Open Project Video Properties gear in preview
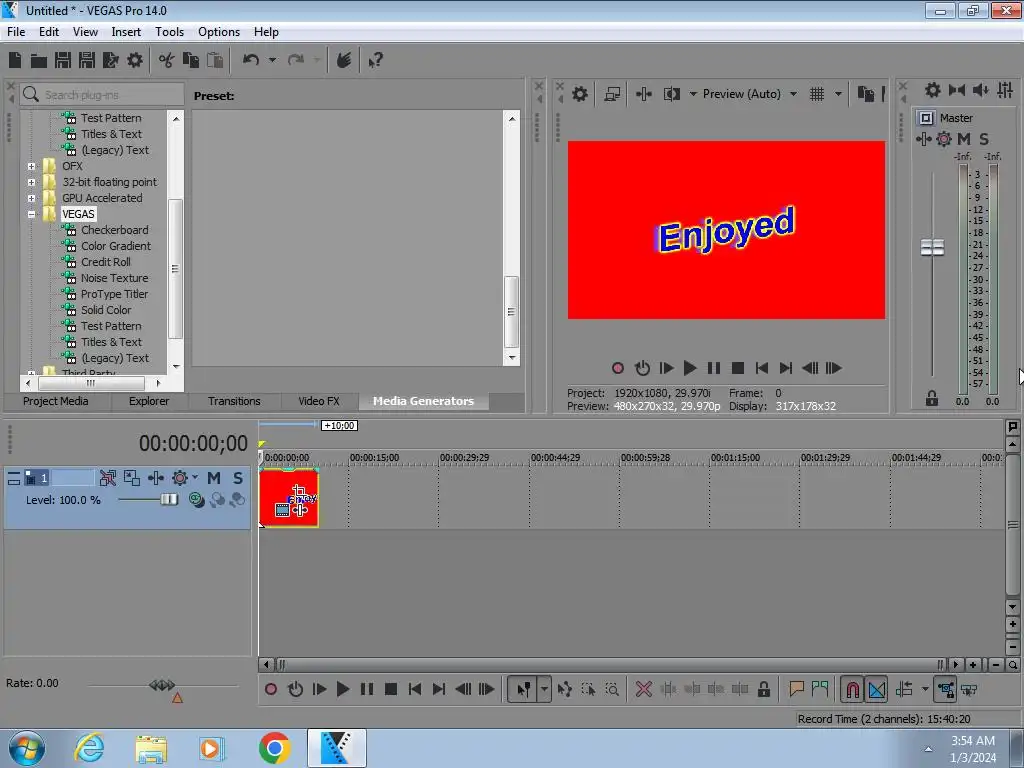This screenshot has height=768, width=1024. [580, 94]
